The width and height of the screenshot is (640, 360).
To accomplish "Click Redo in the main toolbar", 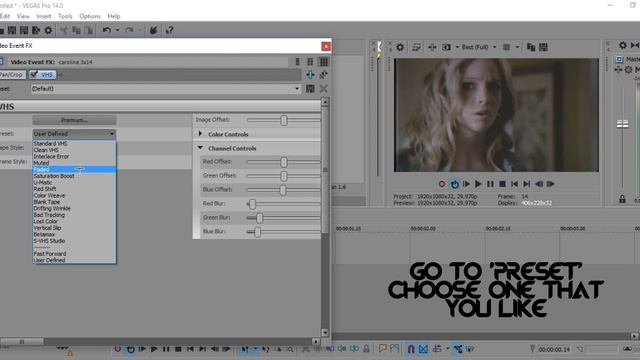I will click(129, 30).
